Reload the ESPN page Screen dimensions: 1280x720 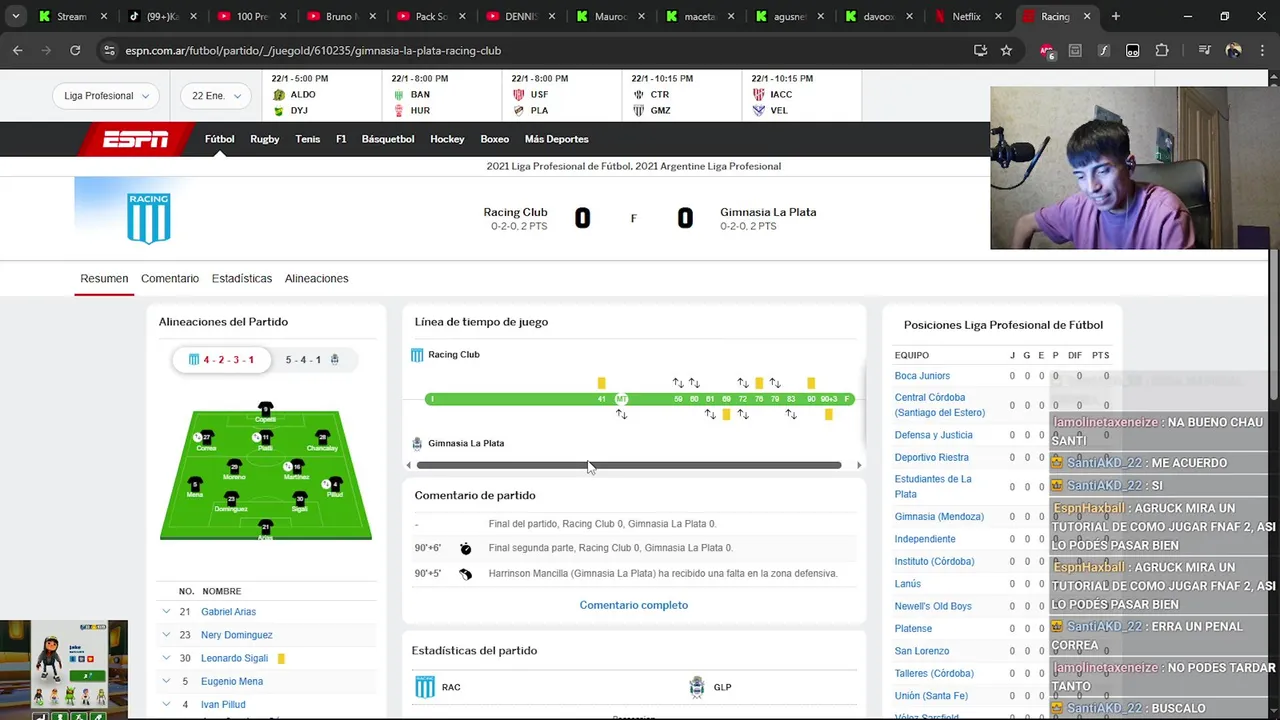click(x=75, y=50)
